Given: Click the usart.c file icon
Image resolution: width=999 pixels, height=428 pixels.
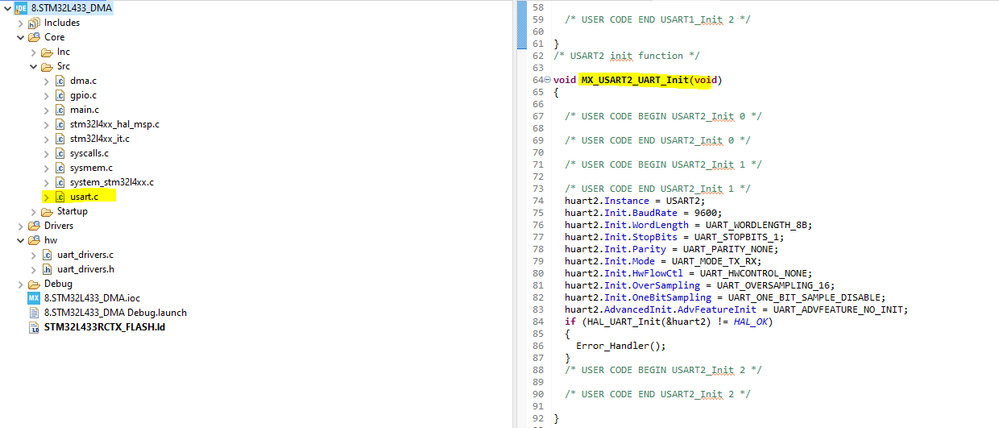Looking at the screenshot, I should [59, 197].
